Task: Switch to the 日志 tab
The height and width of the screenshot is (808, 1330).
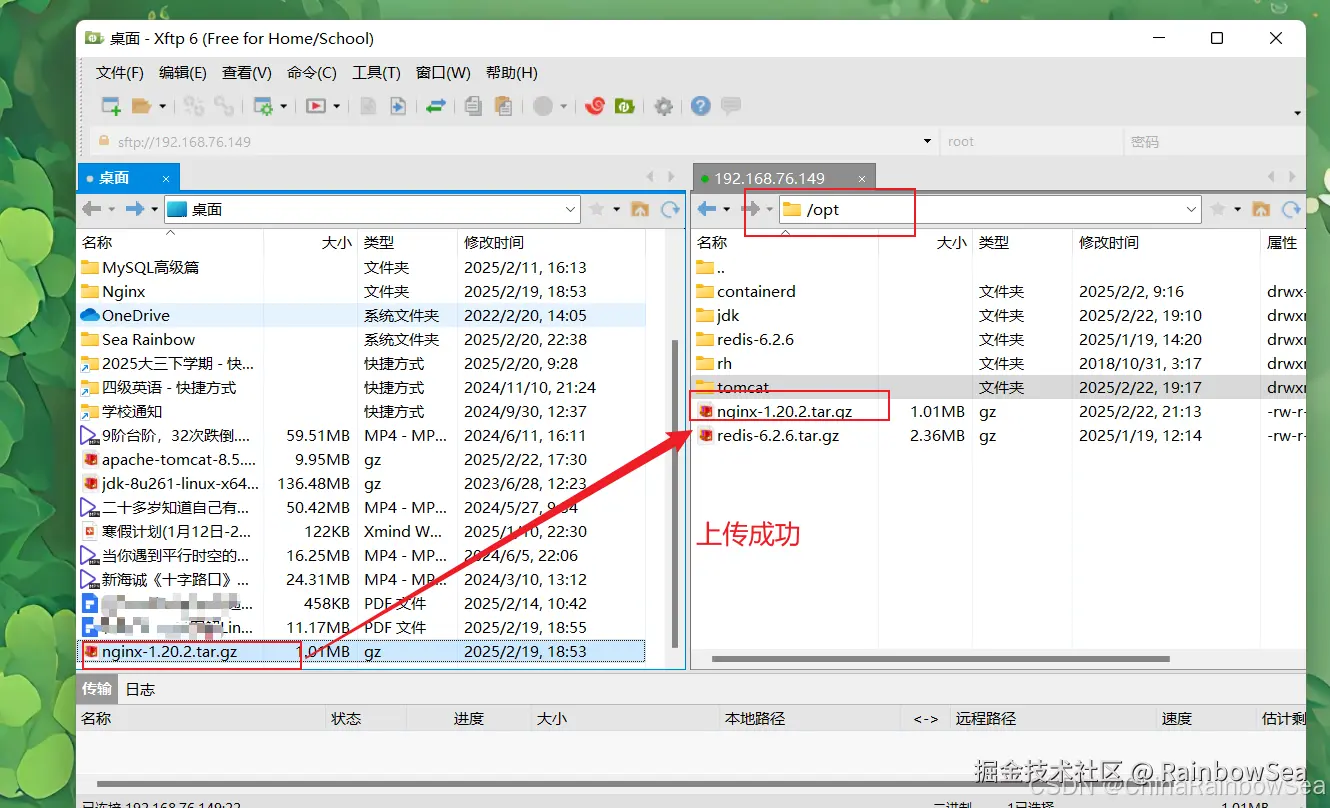Action: tap(140, 689)
